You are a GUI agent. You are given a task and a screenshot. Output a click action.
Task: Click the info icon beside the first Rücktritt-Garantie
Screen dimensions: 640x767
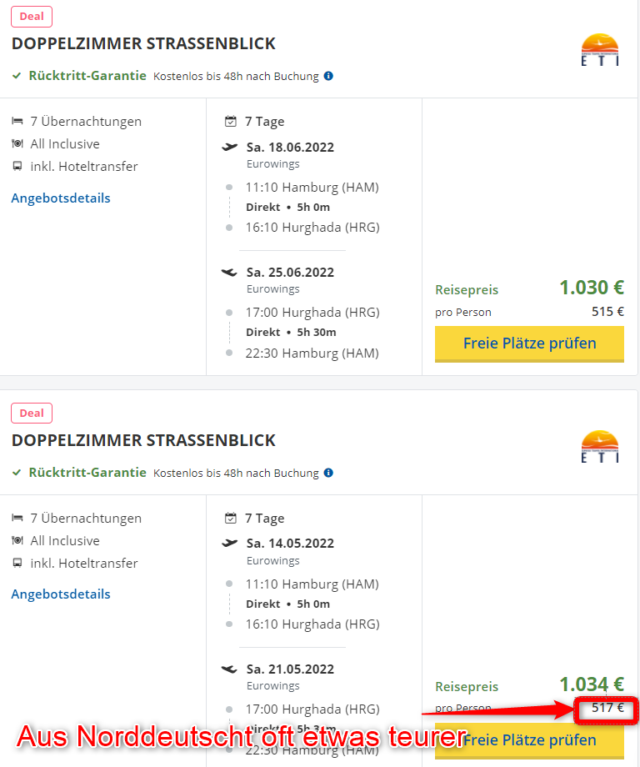[x=329, y=76]
